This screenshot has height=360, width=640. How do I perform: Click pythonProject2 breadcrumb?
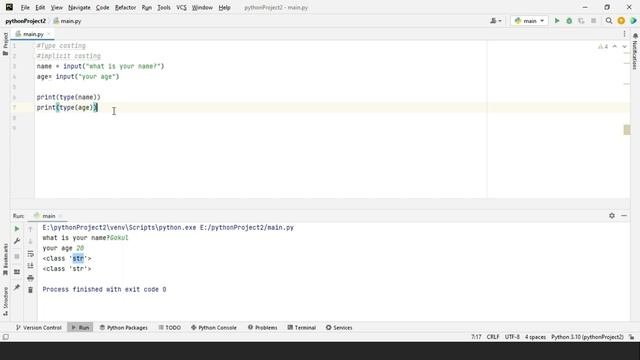pos(25,21)
